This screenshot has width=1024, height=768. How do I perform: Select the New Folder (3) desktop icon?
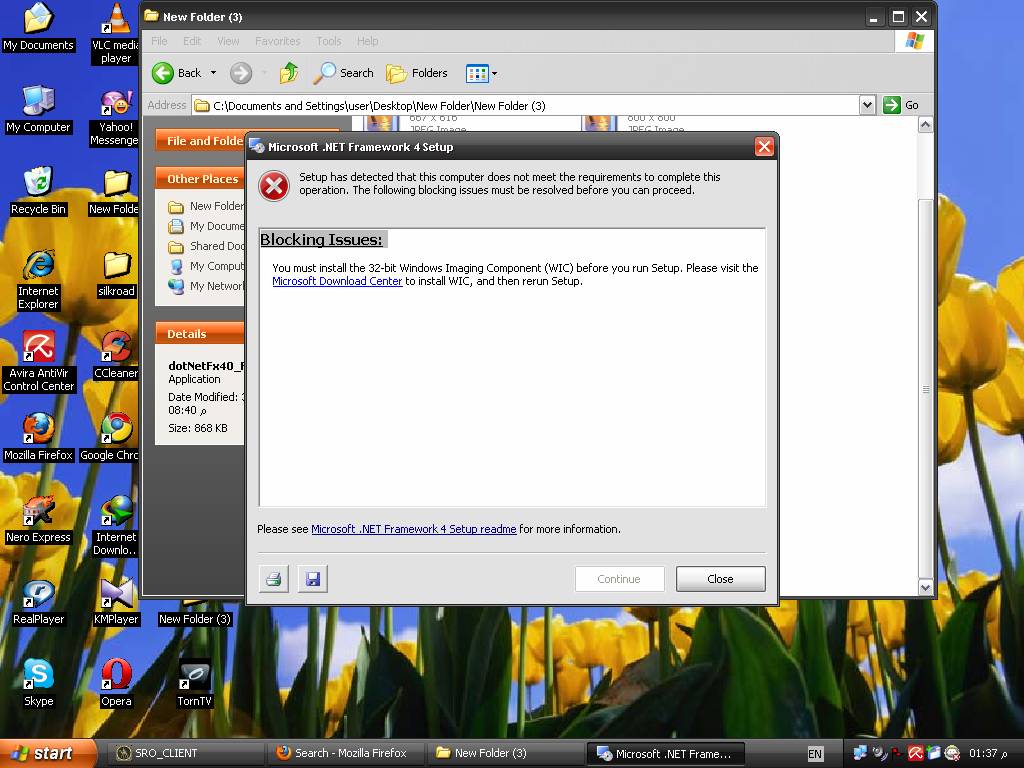[195, 613]
